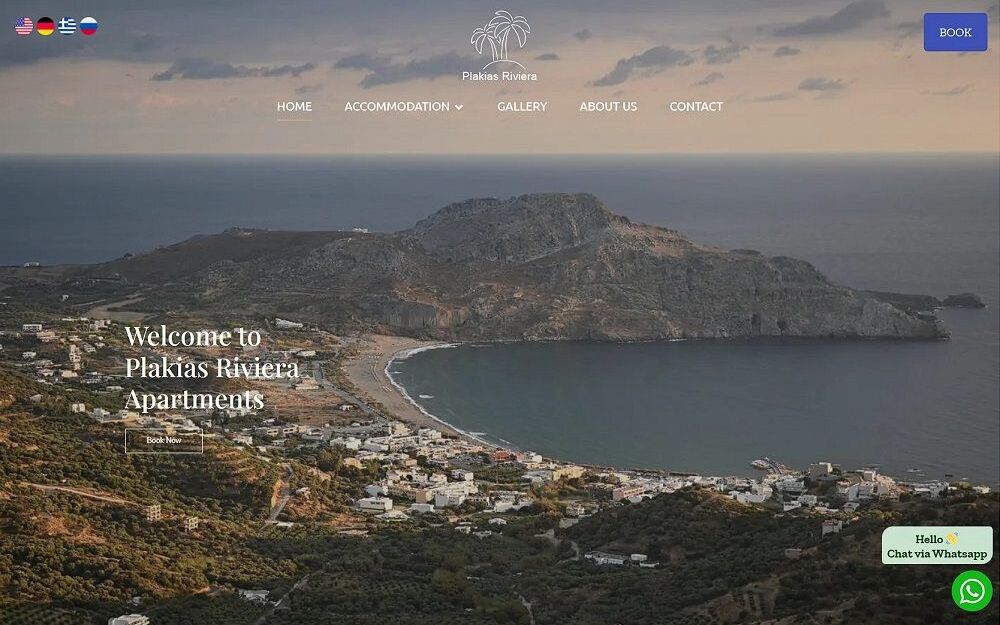Switch language using the US flag
This screenshot has width=1000, height=625.
pyautogui.click(x=24, y=26)
